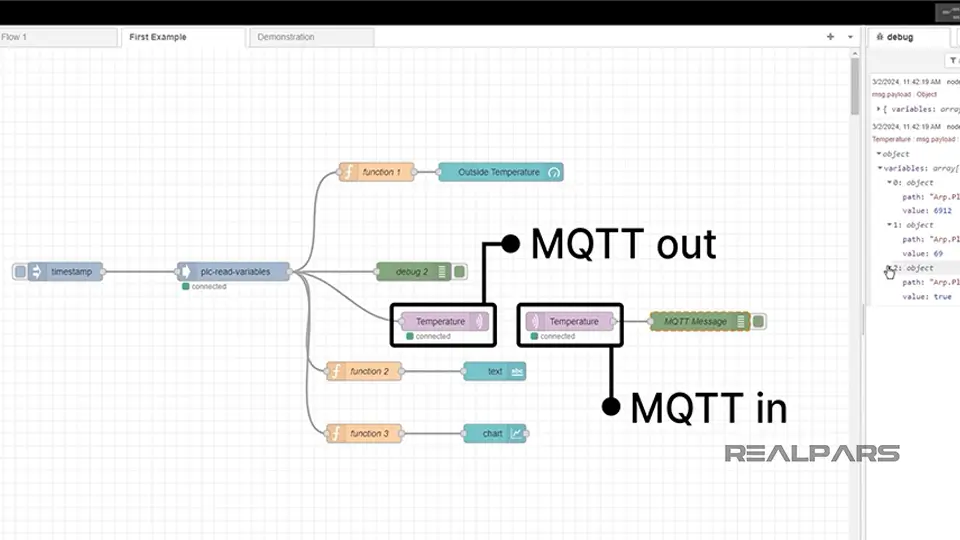Select the Temperature MQTT out node
The height and width of the screenshot is (540, 960).
444,321
